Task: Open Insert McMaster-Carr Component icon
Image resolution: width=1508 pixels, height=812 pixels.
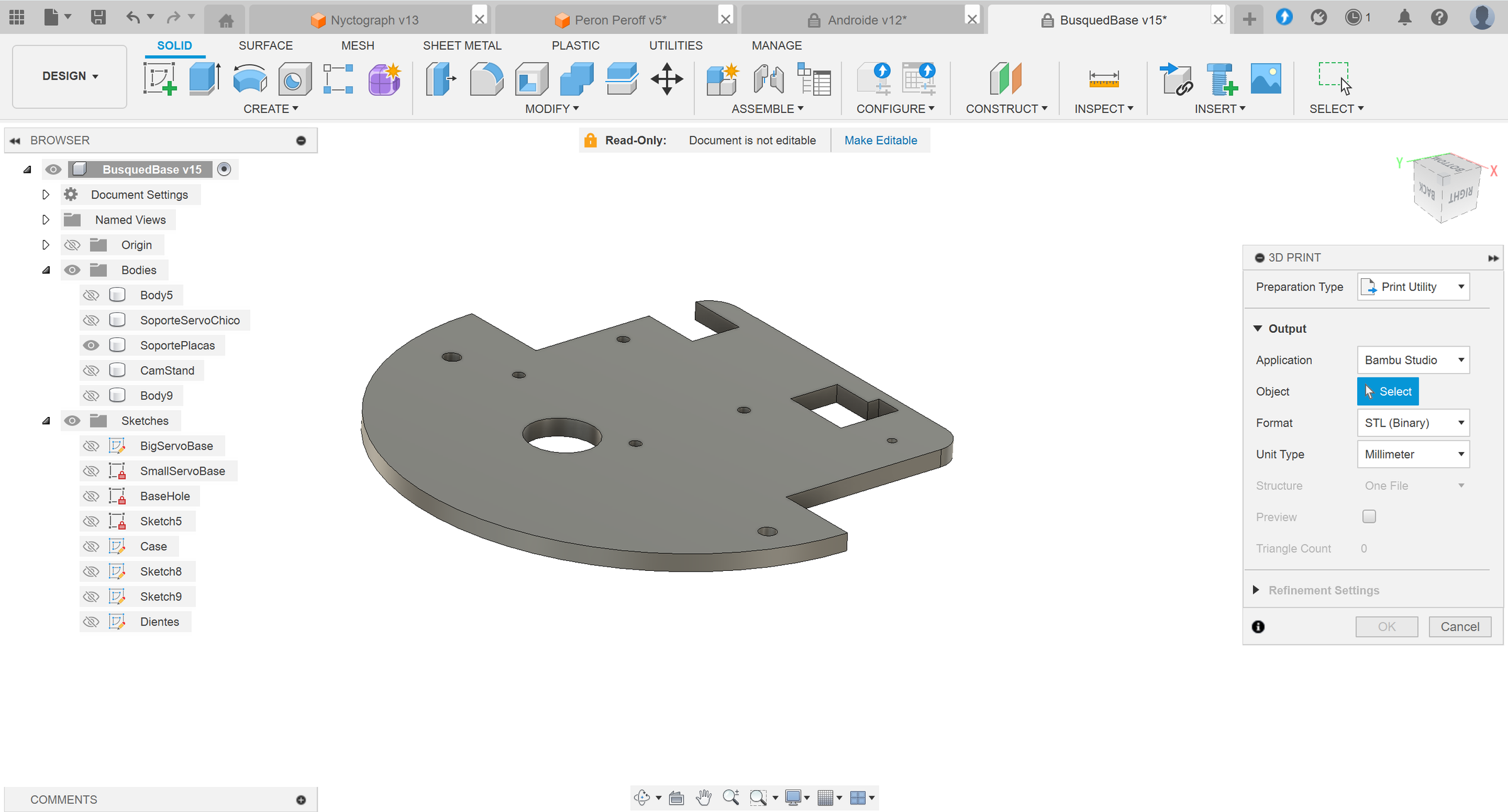Action: click(x=1221, y=79)
